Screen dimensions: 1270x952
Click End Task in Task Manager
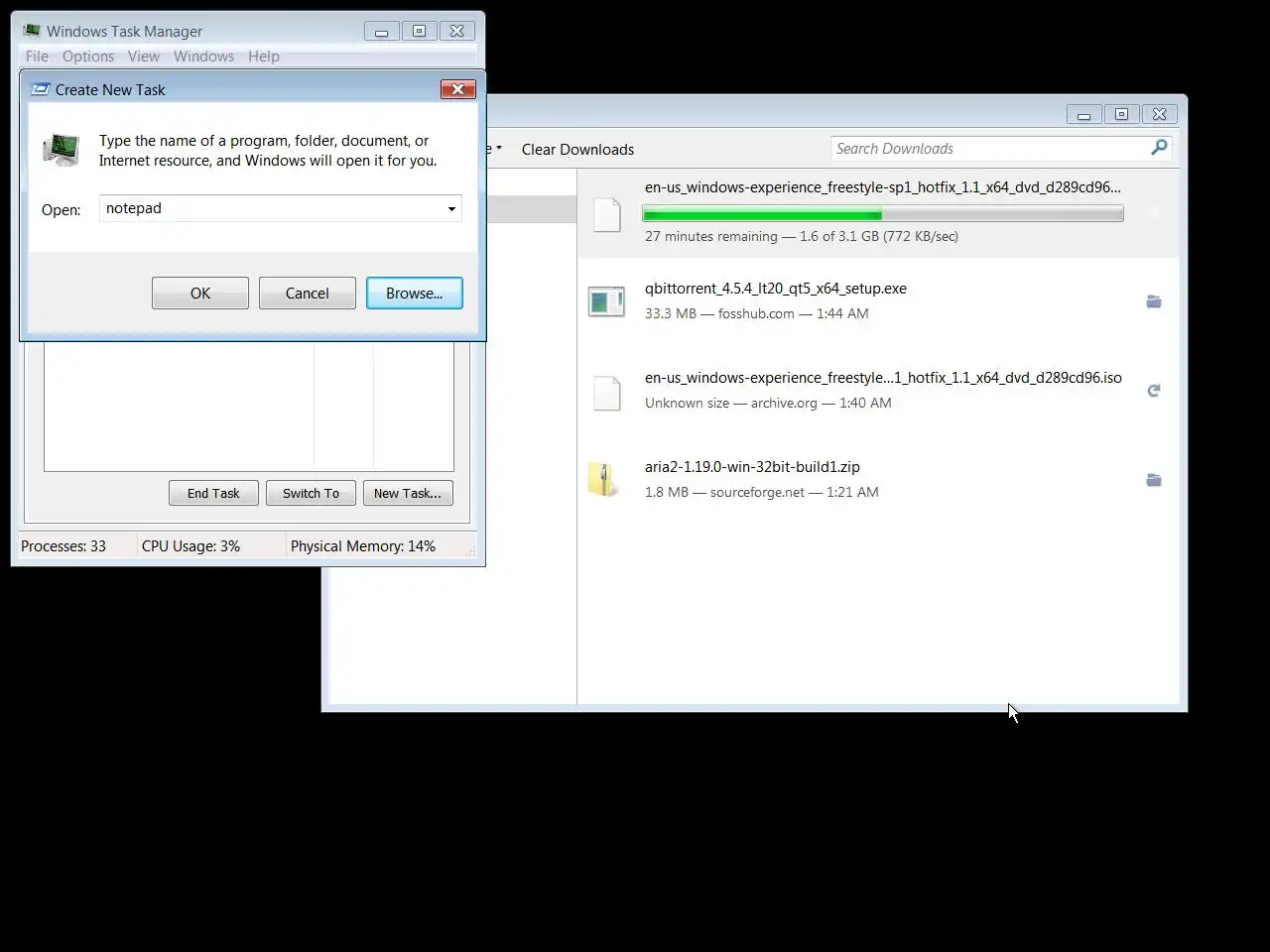point(213,493)
